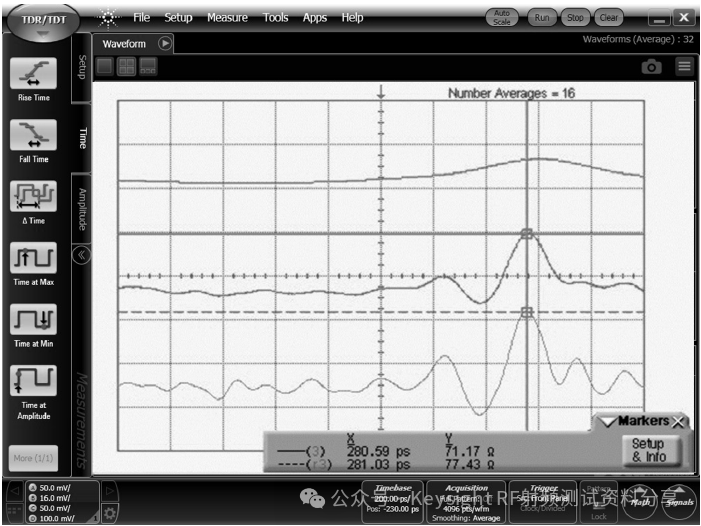Switch to the vertical Amplitude tab

point(82,209)
